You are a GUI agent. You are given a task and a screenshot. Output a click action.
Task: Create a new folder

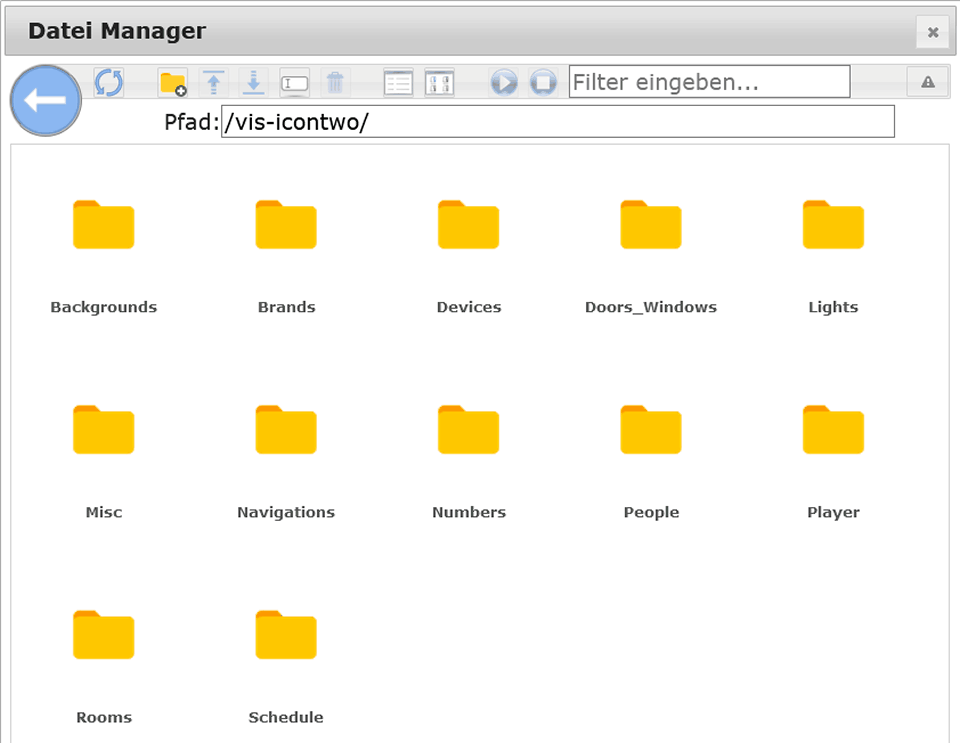coord(173,83)
